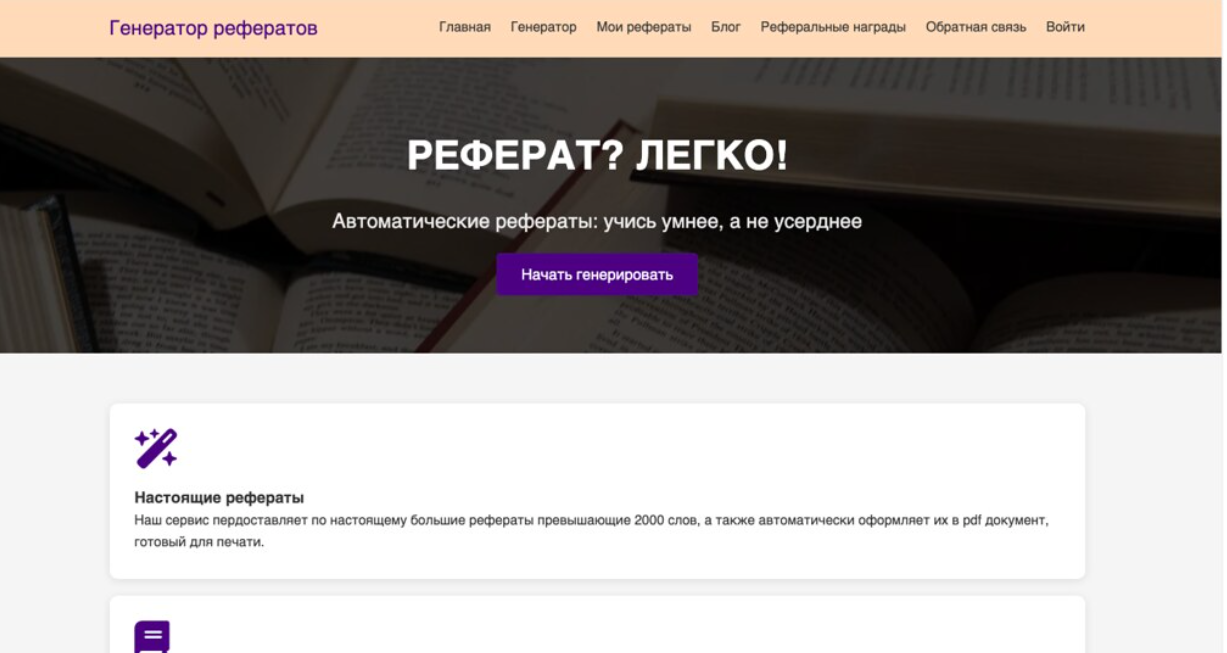The width and height of the screenshot is (1227, 653).
Task: Click the subtitle about Автоматические рефераты
Action: [597, 221]
